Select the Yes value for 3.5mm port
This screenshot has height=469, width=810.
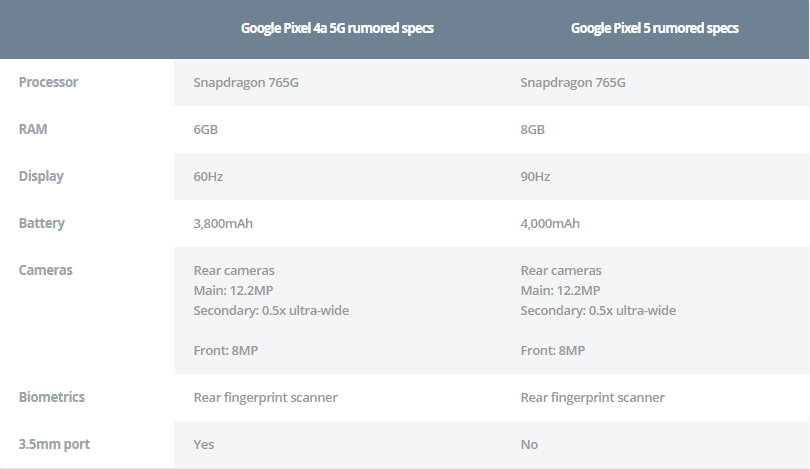pyautogui.click(x=204, y=444)
